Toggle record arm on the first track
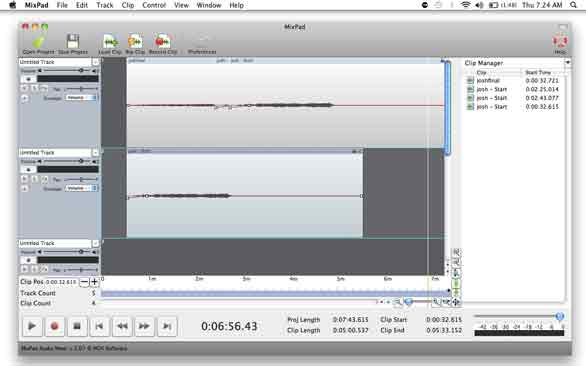 pos(28,79)
